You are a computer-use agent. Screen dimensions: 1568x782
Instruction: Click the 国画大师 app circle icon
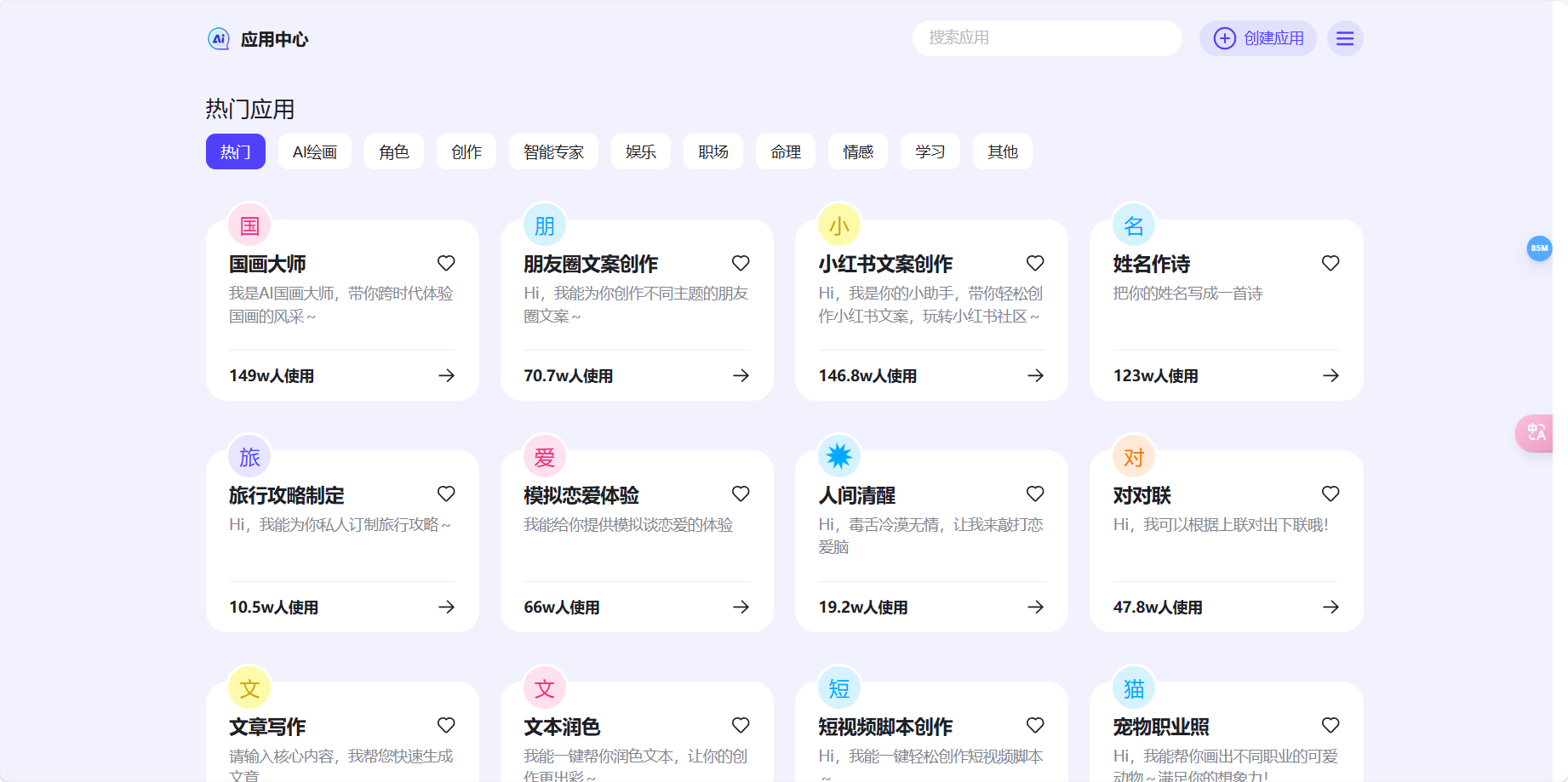(x=249, y=224)
